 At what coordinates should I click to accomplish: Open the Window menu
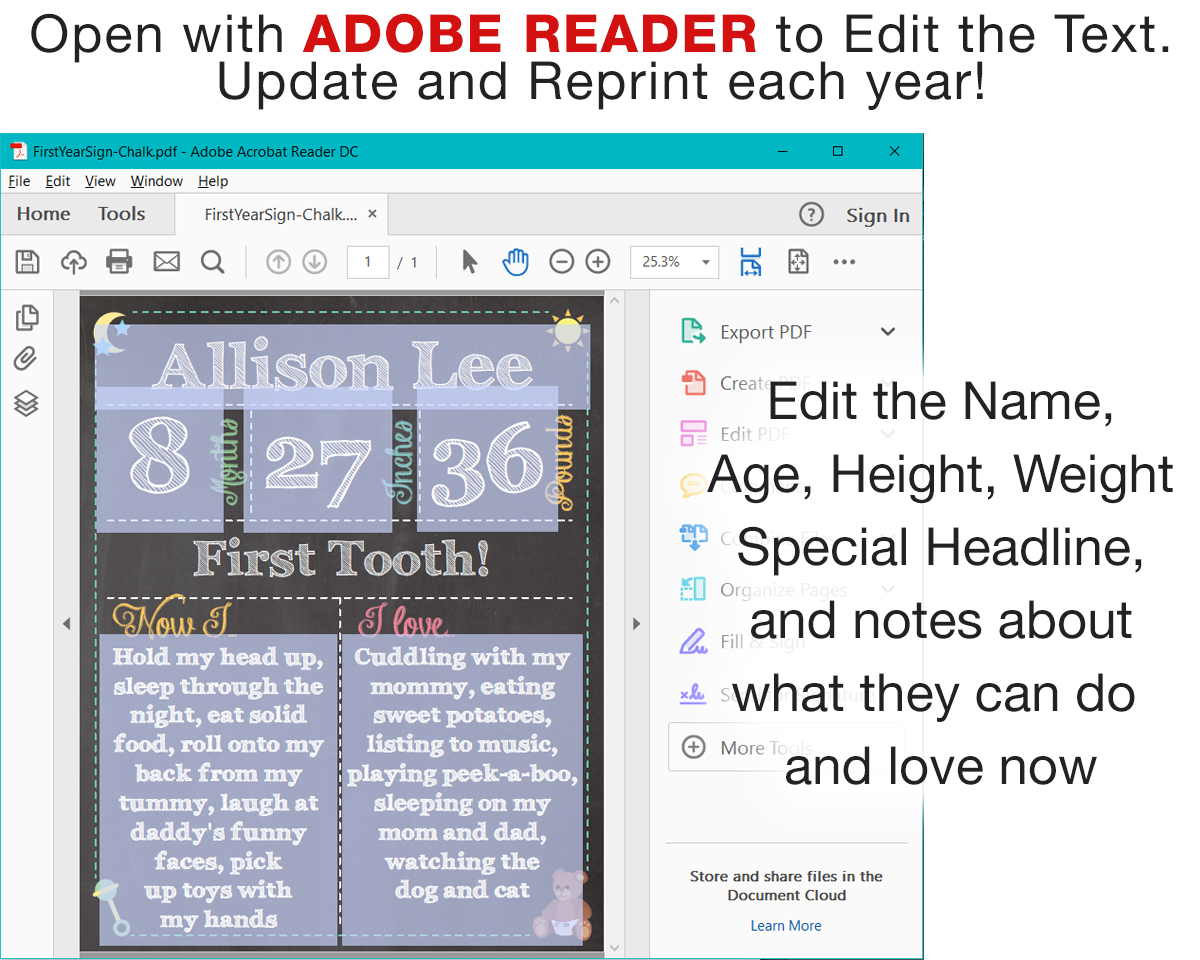157,181
